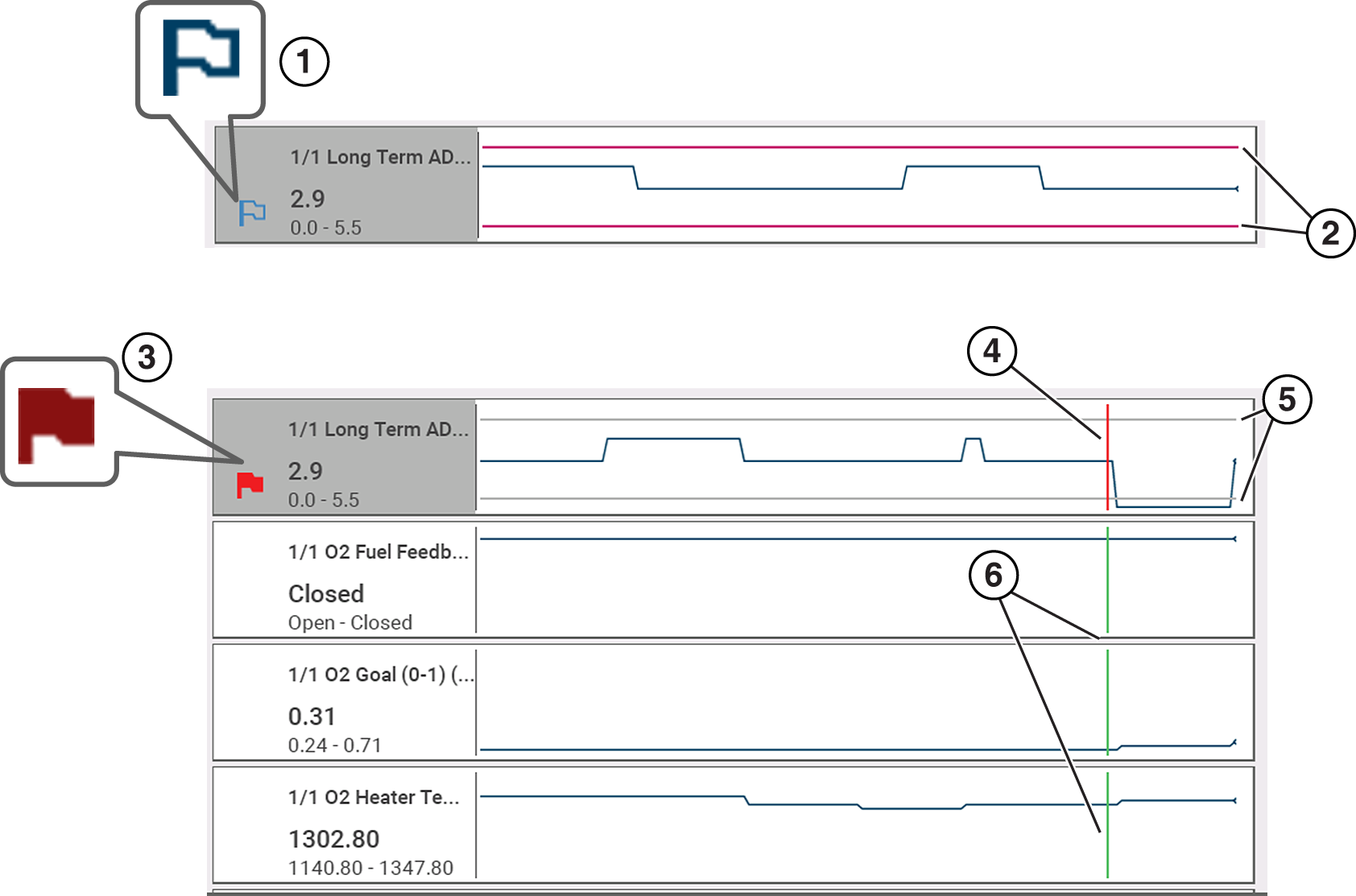Click the small blue flag alarm icon
This screenshot has width=1356, height=896.
click(x=252, y=213)
